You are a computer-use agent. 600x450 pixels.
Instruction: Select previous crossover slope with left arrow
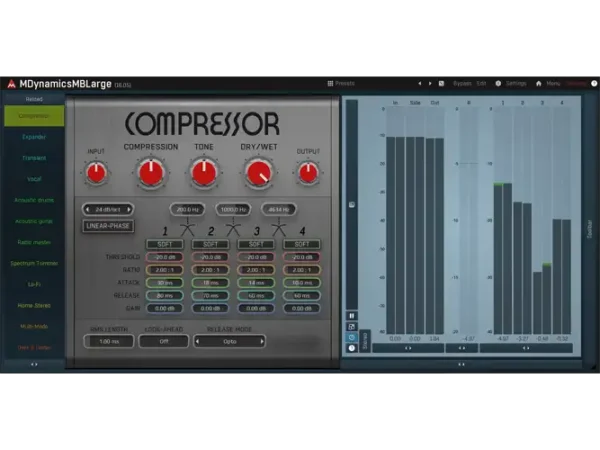click(87, 209)
